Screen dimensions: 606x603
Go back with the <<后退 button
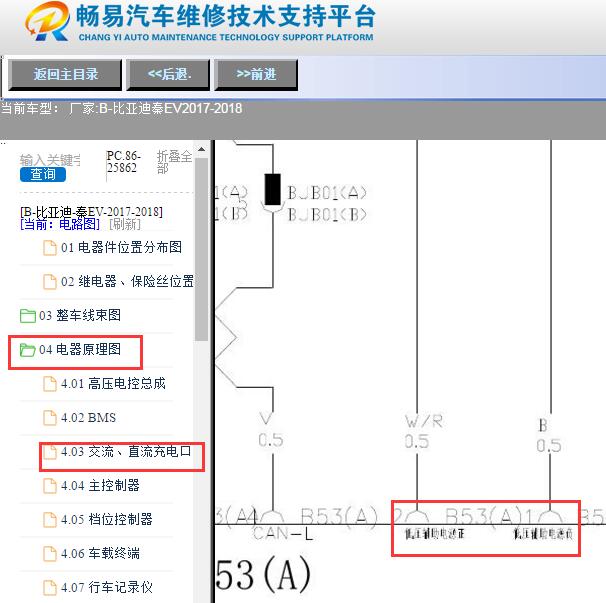(x=169, y=75)
